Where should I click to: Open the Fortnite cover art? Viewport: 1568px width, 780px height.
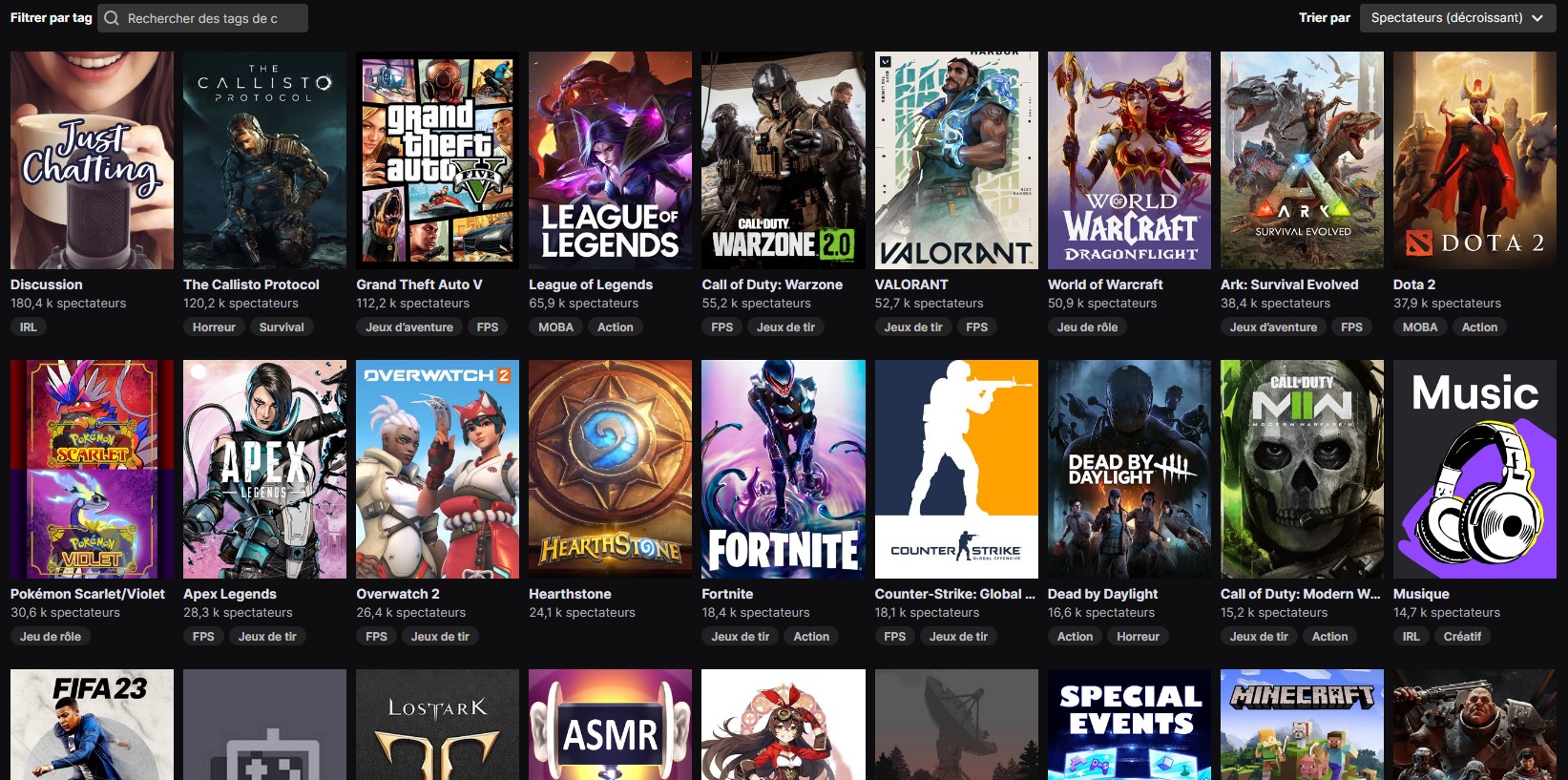click(784, 469)
